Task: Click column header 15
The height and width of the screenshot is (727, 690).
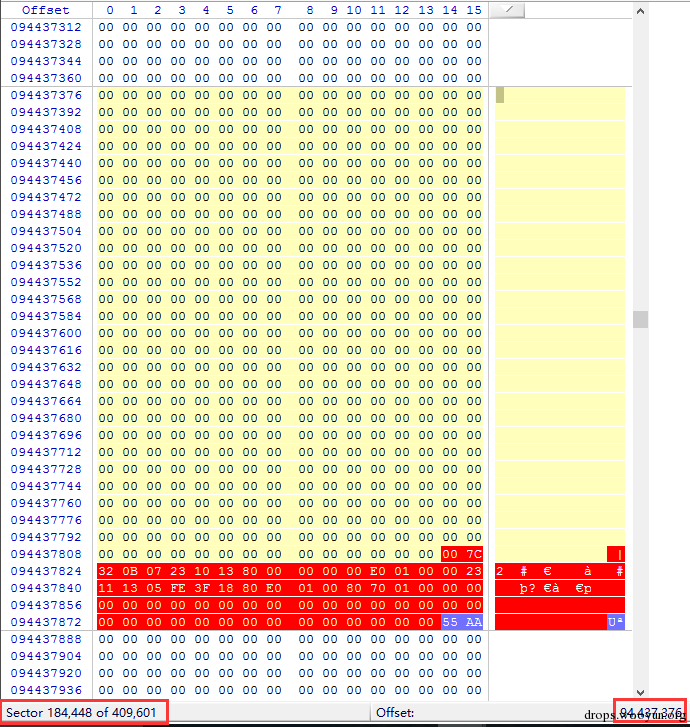Action: point(474,10)
